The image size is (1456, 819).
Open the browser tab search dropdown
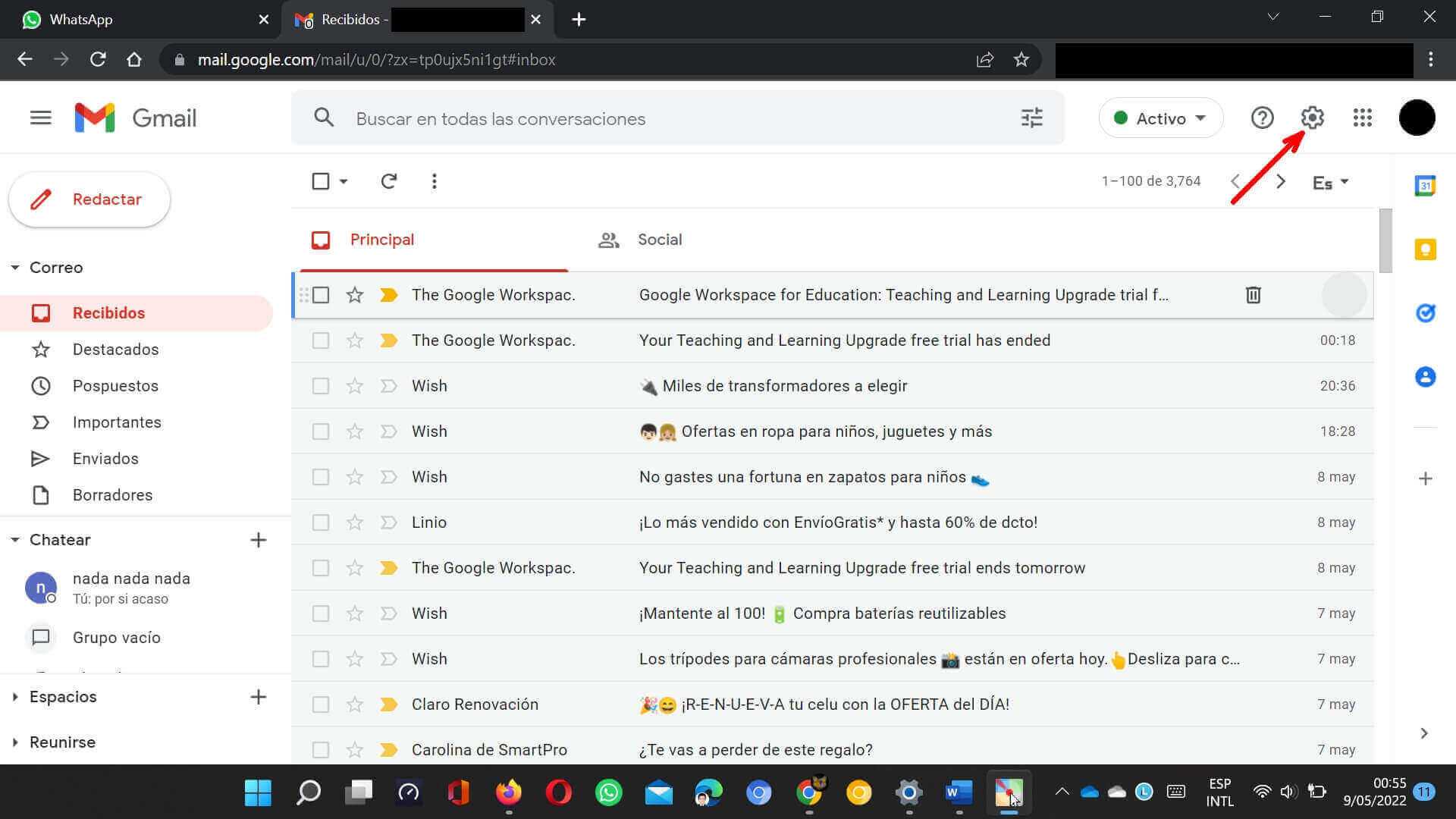tap(1273, 17)
